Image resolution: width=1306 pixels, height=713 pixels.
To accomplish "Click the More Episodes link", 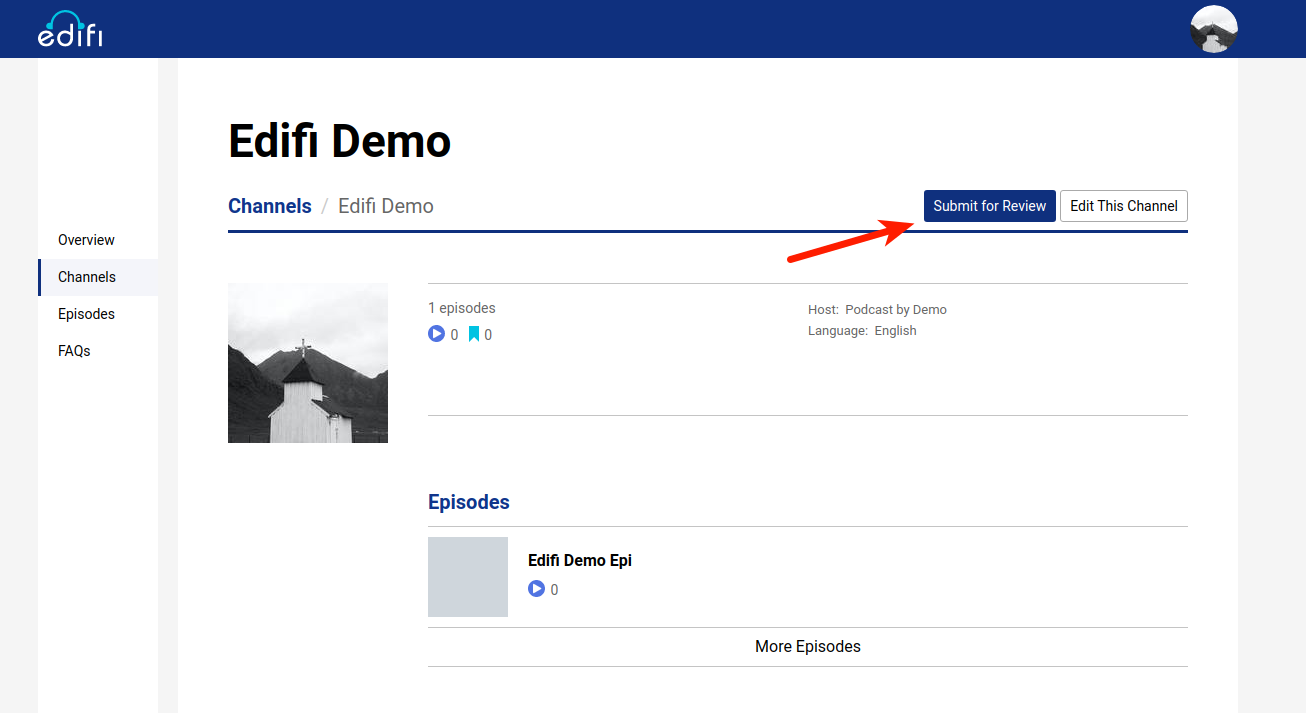I will 808,647.
